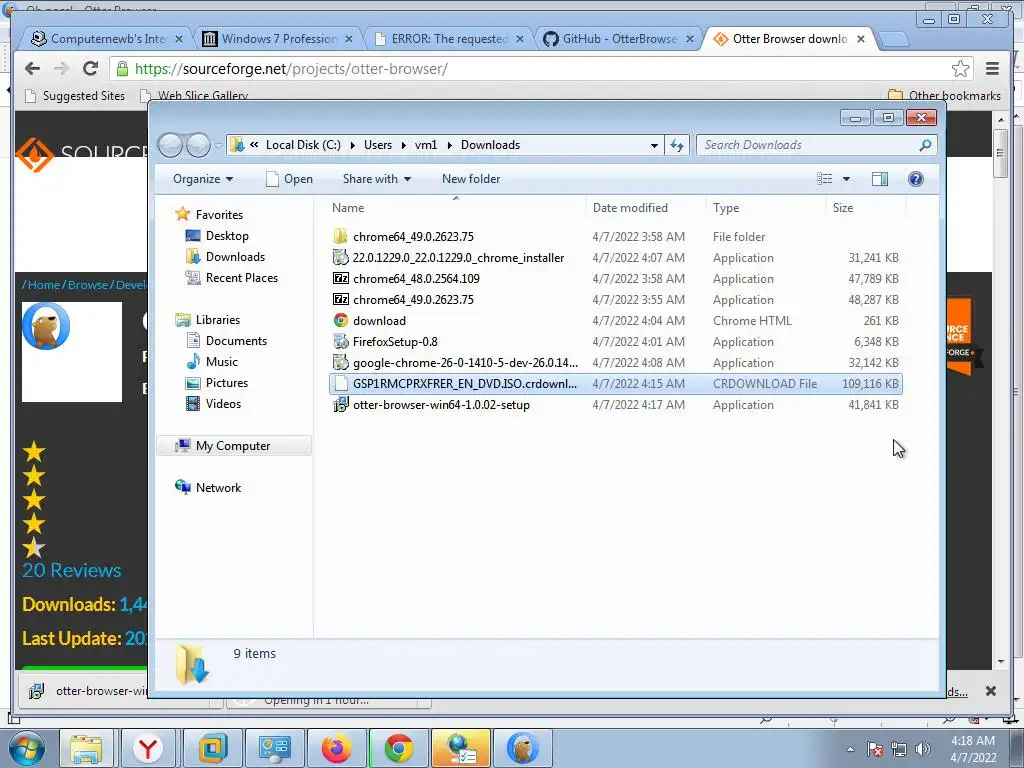
Task: Select Desktop under Favorites
Action: coord(217,236)
